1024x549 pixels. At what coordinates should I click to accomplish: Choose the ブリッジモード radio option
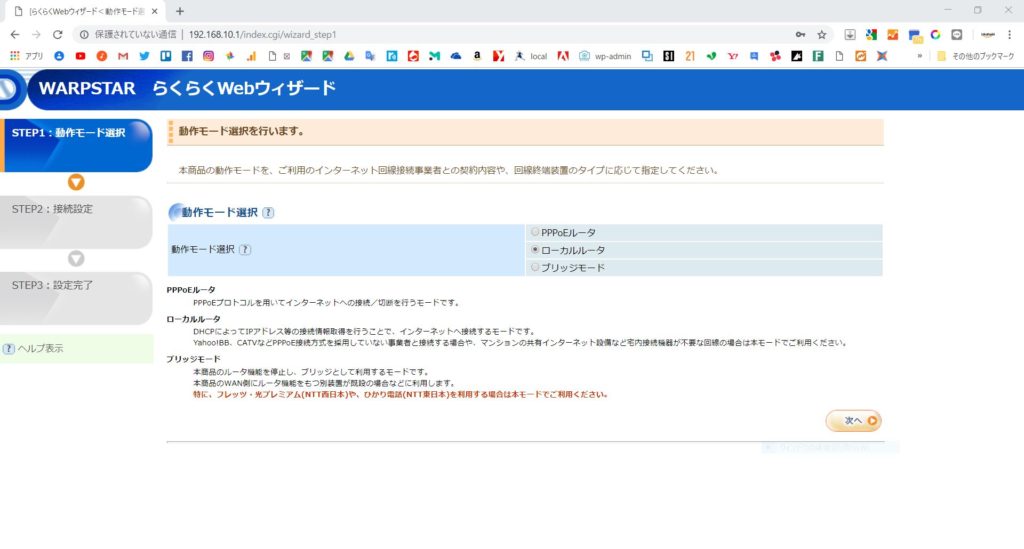[535, 268]
